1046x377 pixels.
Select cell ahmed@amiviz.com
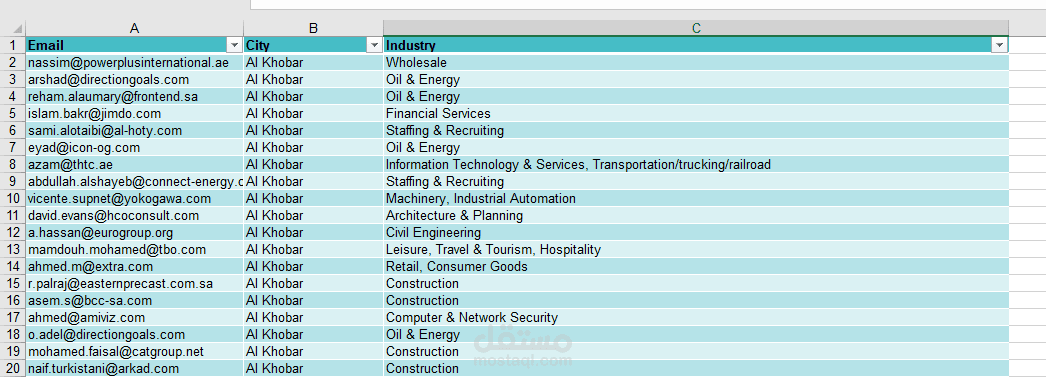pos(135,318)
